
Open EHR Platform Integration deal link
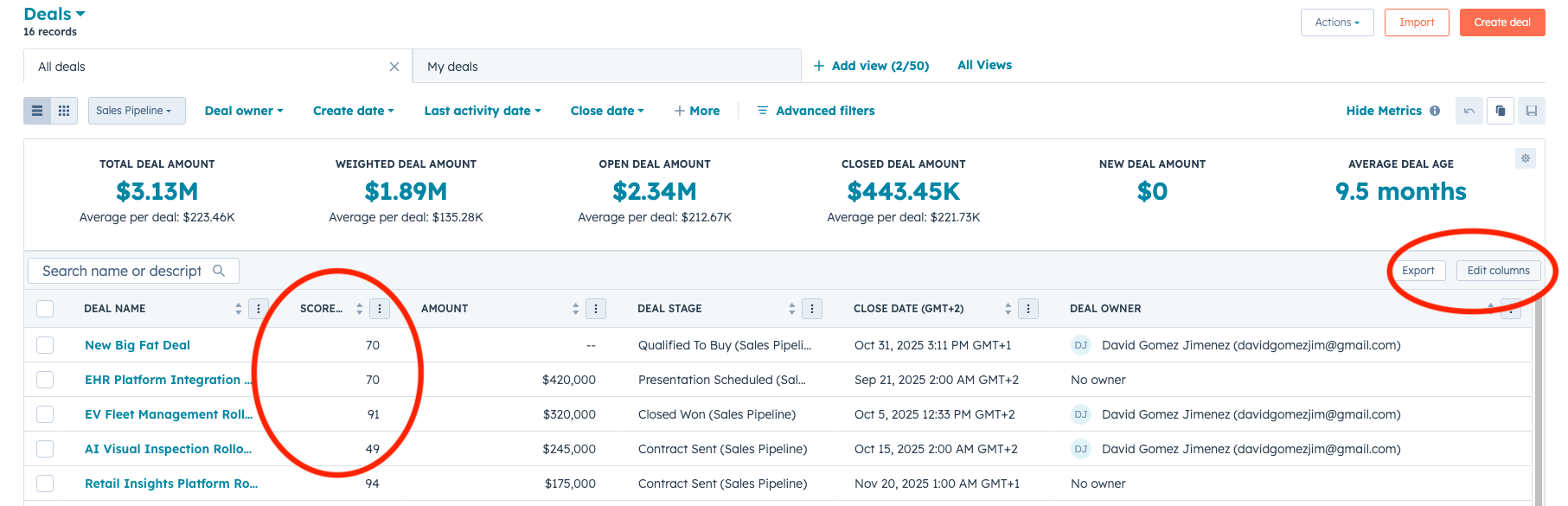(x=167, y=380)
